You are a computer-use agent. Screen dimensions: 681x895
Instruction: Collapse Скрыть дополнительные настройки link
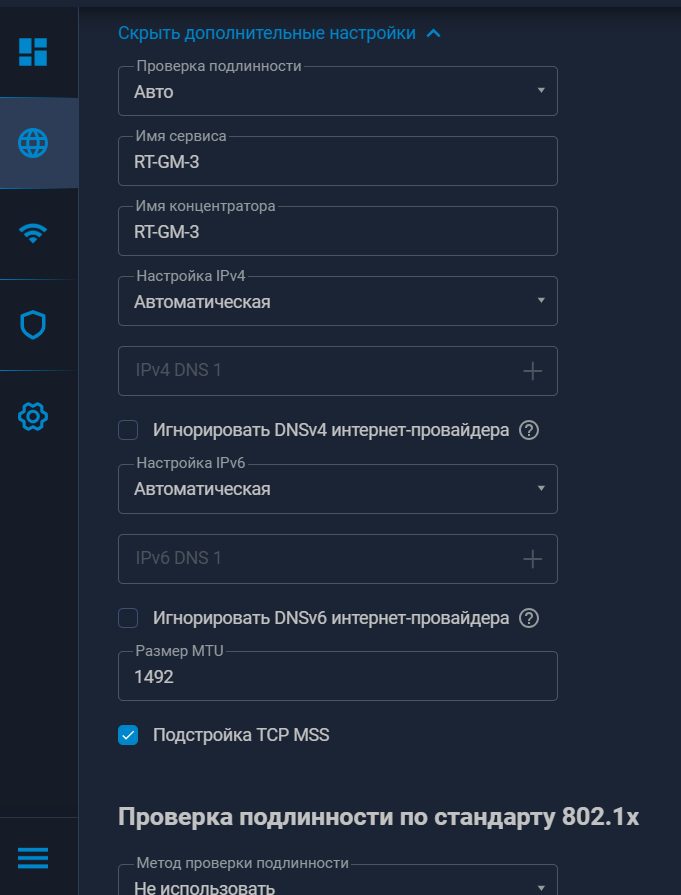tap(279, 33)
